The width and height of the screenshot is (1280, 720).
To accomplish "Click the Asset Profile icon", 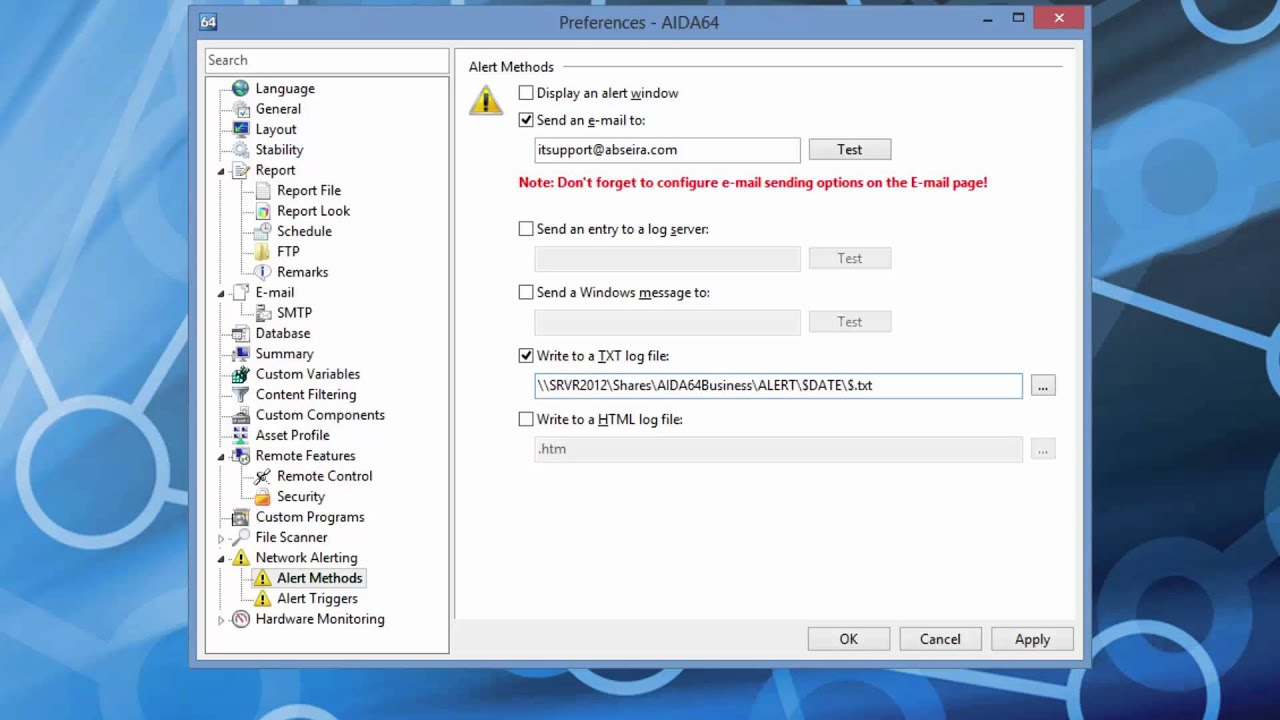I will pos(240,435).
